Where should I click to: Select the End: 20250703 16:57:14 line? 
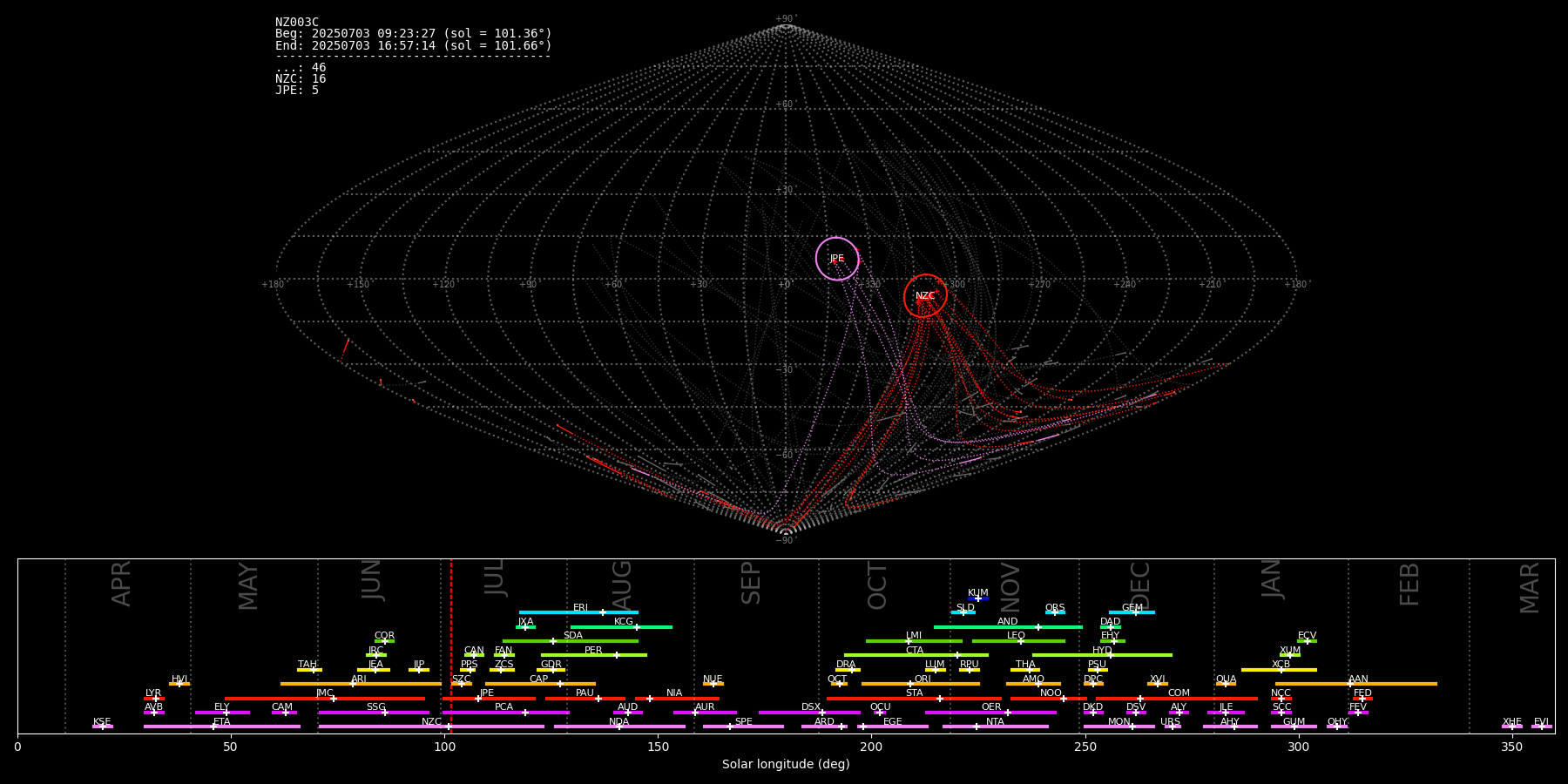(414, 45)
